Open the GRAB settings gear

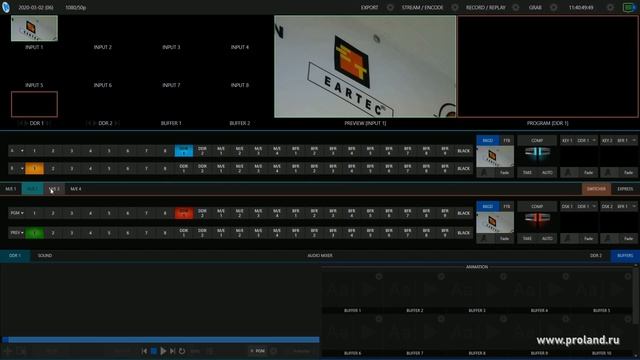click(553, 7)
